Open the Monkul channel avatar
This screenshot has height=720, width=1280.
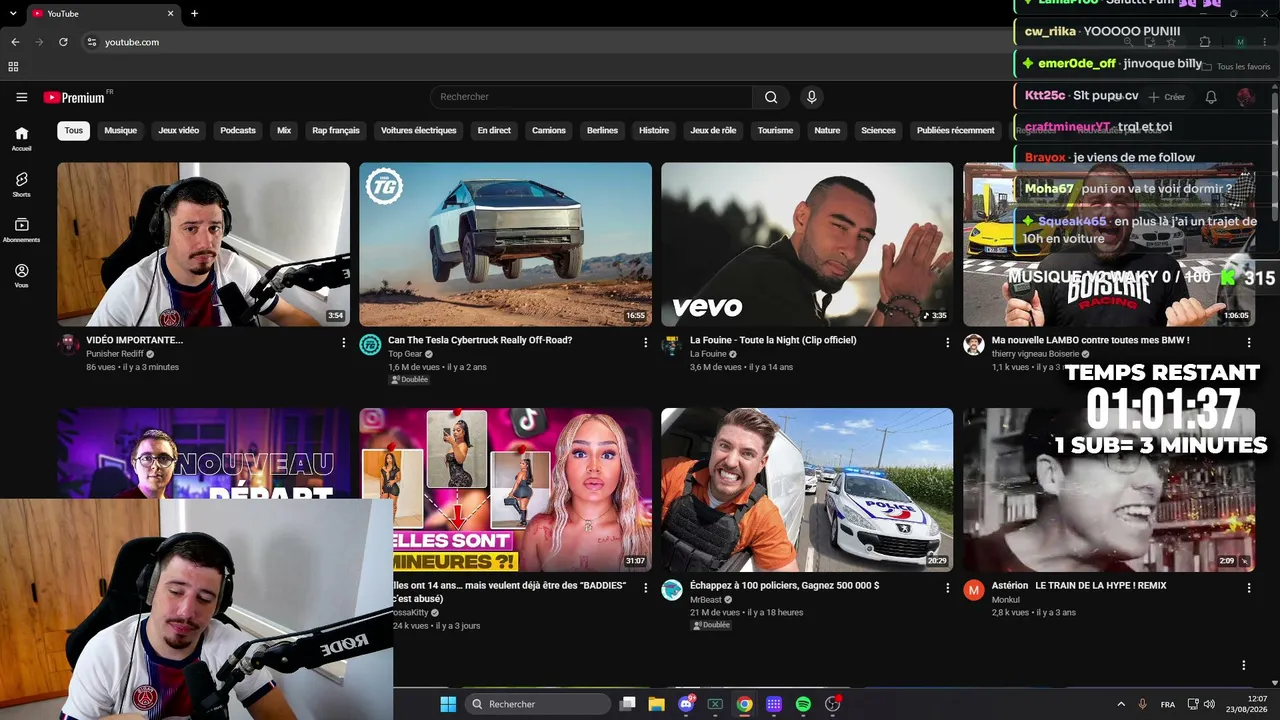point(974,590)
